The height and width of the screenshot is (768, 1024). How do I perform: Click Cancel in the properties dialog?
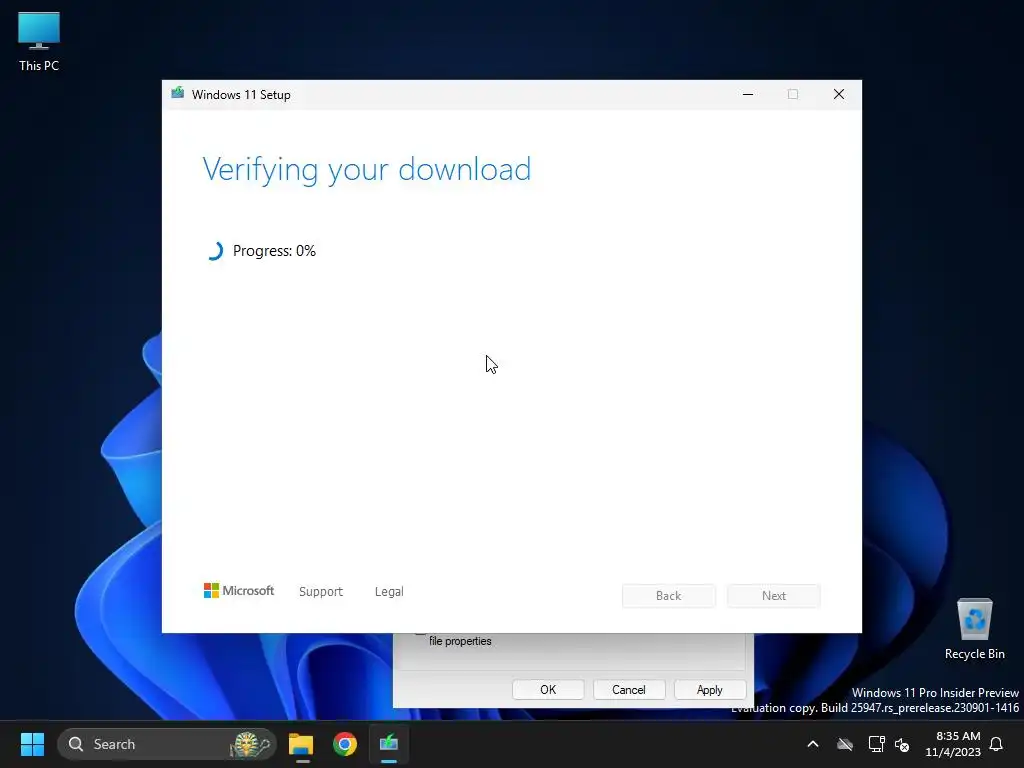point(629,690)
